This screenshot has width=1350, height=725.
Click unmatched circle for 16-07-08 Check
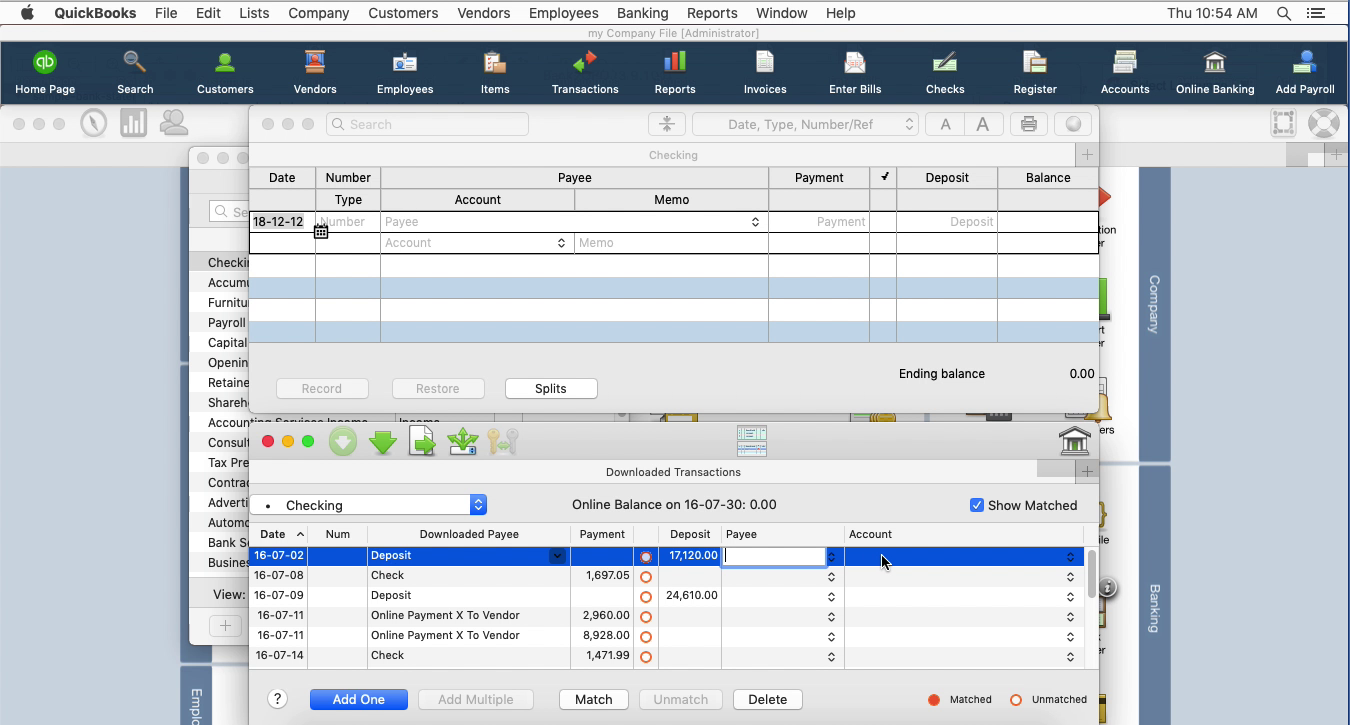[646, 577]
